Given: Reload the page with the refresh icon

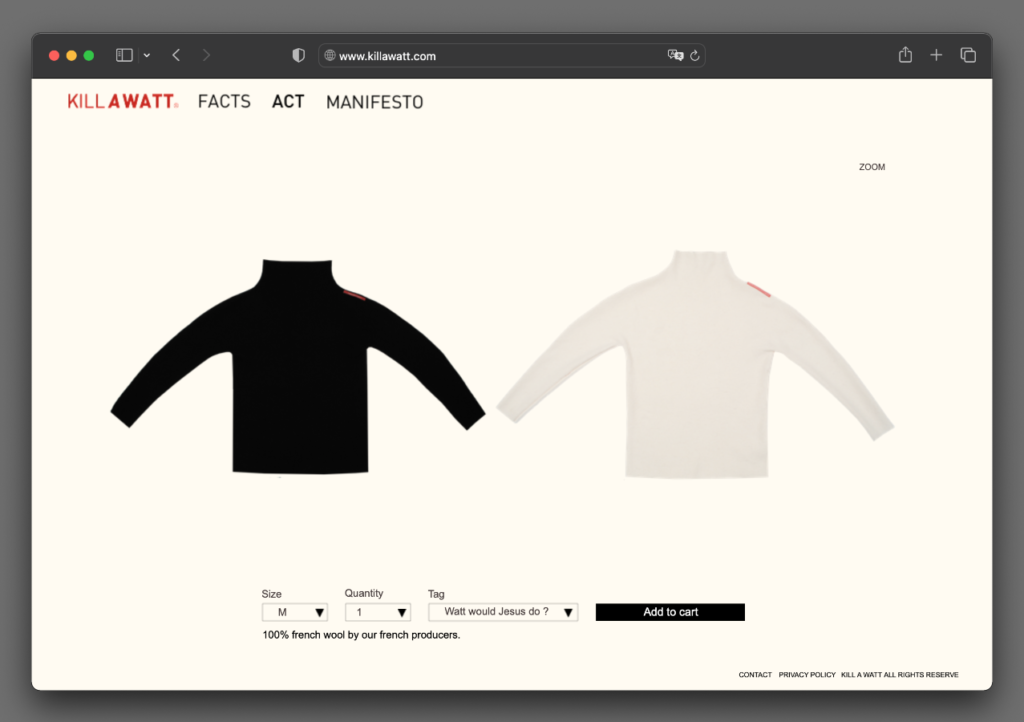Looking at the screenshot, I should pyautogui.click(x=695, y=56).
